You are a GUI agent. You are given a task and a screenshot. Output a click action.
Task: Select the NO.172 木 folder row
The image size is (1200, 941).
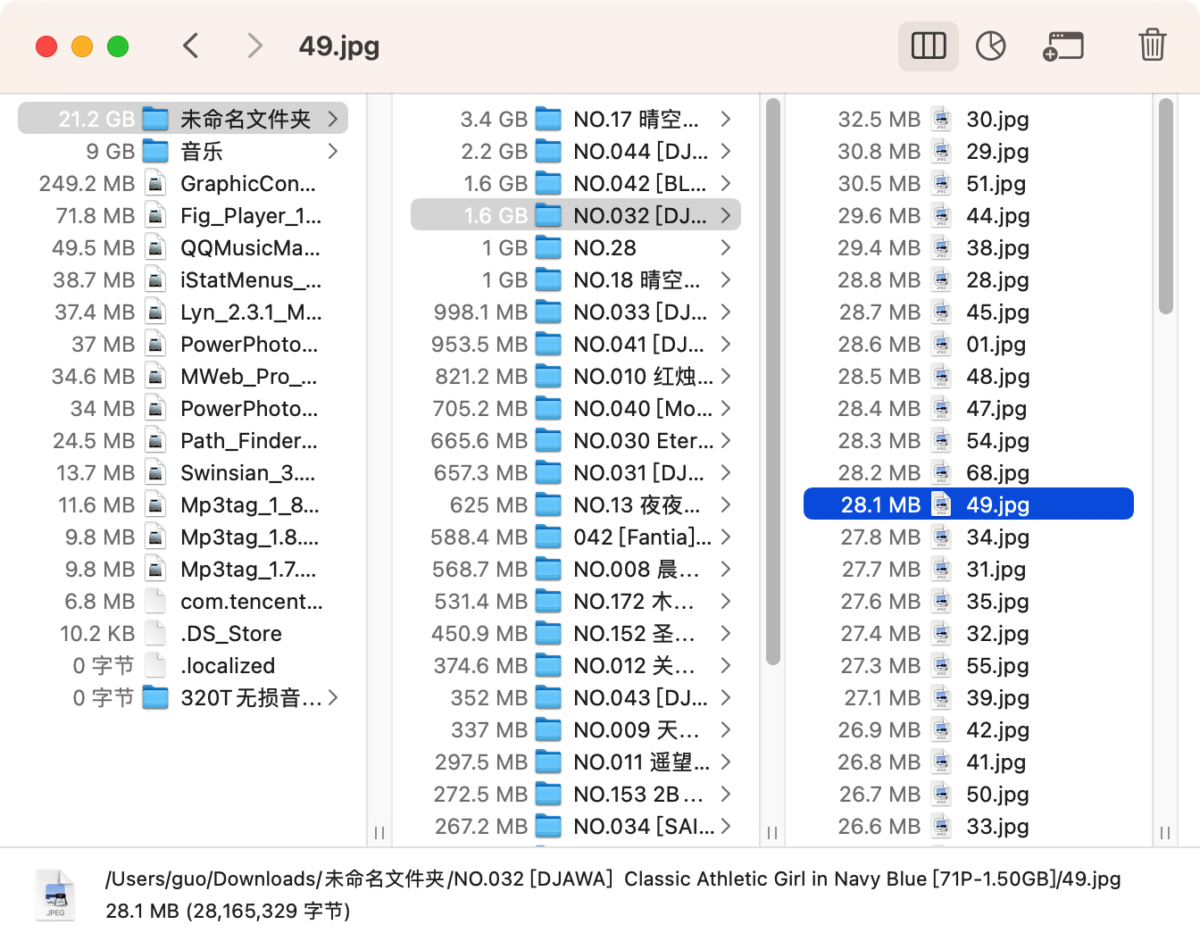pyautogui.click(x=576, y=601)
